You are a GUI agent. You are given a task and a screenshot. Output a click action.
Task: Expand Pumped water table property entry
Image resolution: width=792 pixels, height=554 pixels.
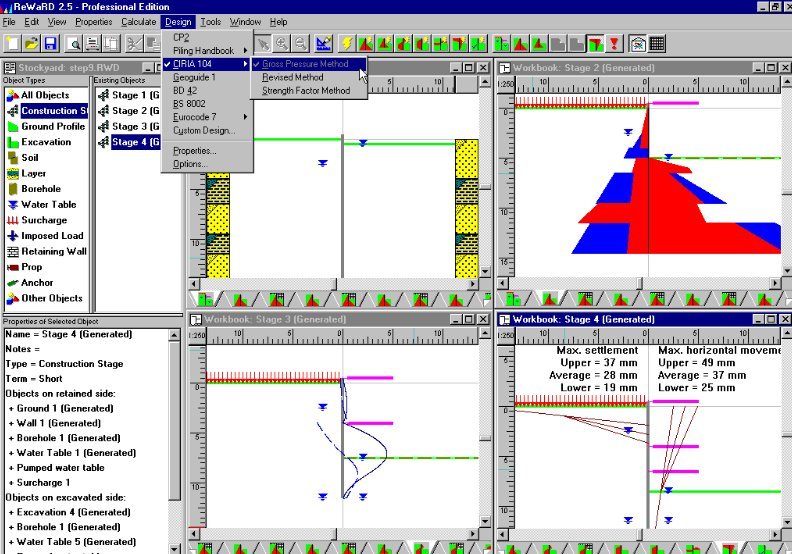(57, 468)
